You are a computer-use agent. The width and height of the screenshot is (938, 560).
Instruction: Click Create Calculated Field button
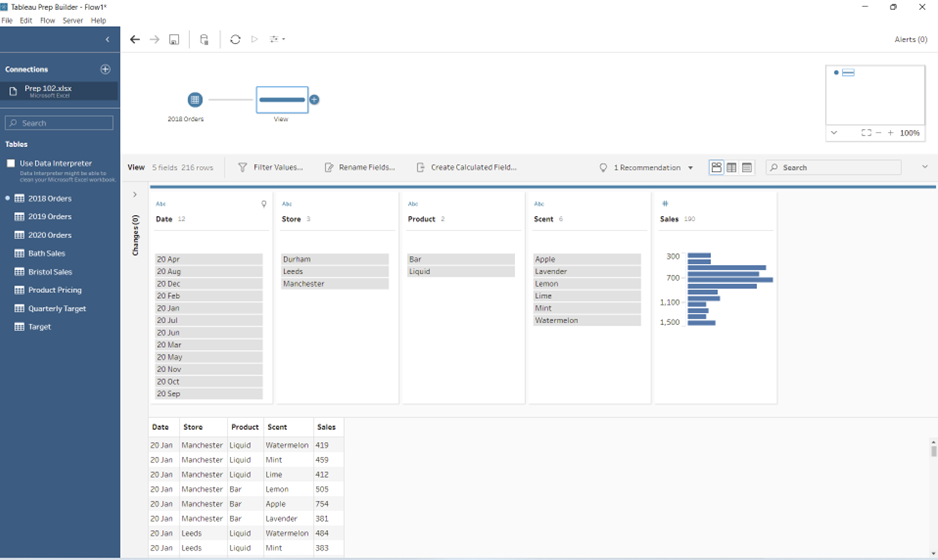click(466, 168)
